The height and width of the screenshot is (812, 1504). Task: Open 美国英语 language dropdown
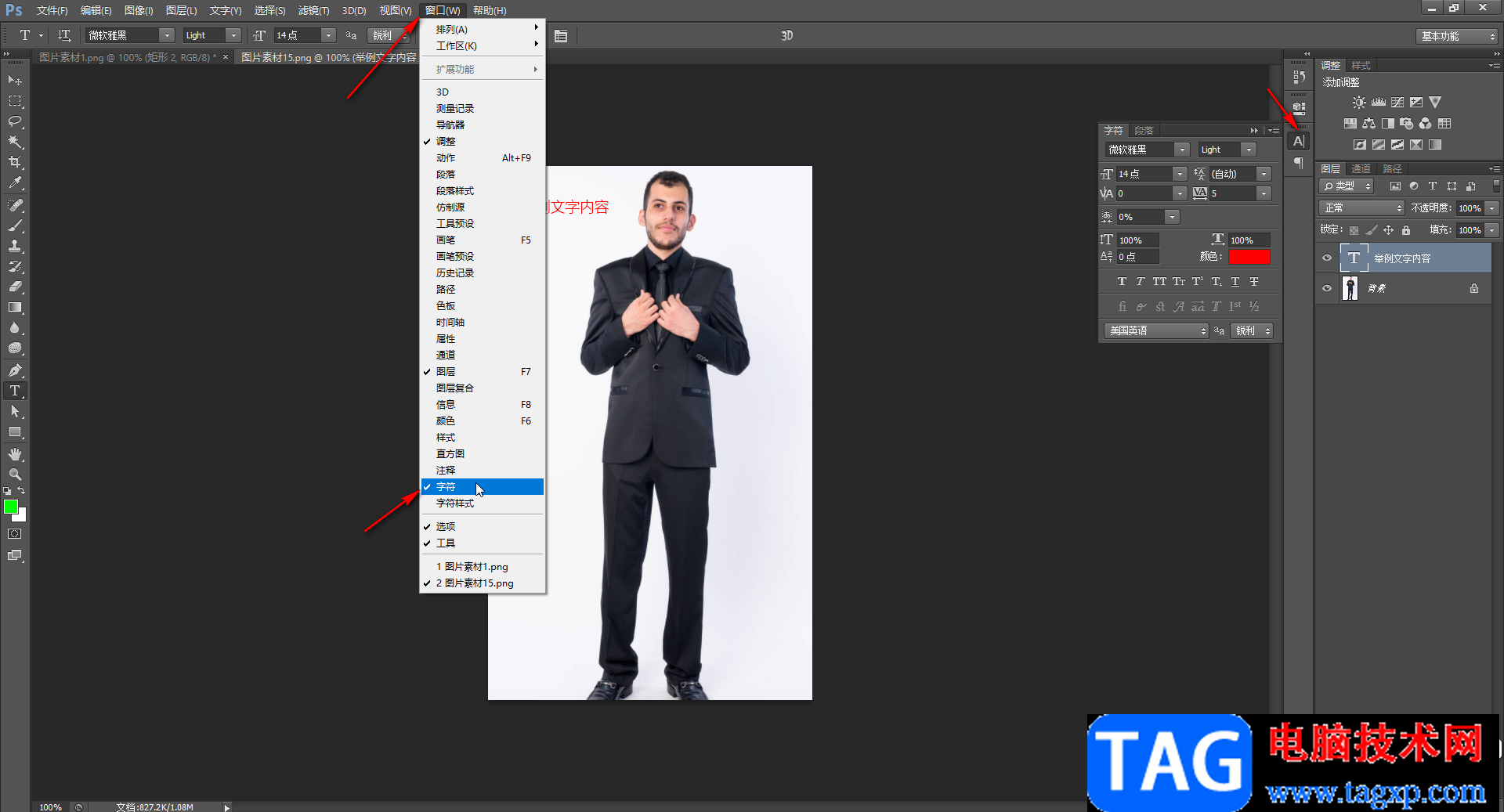point(1157,330)
